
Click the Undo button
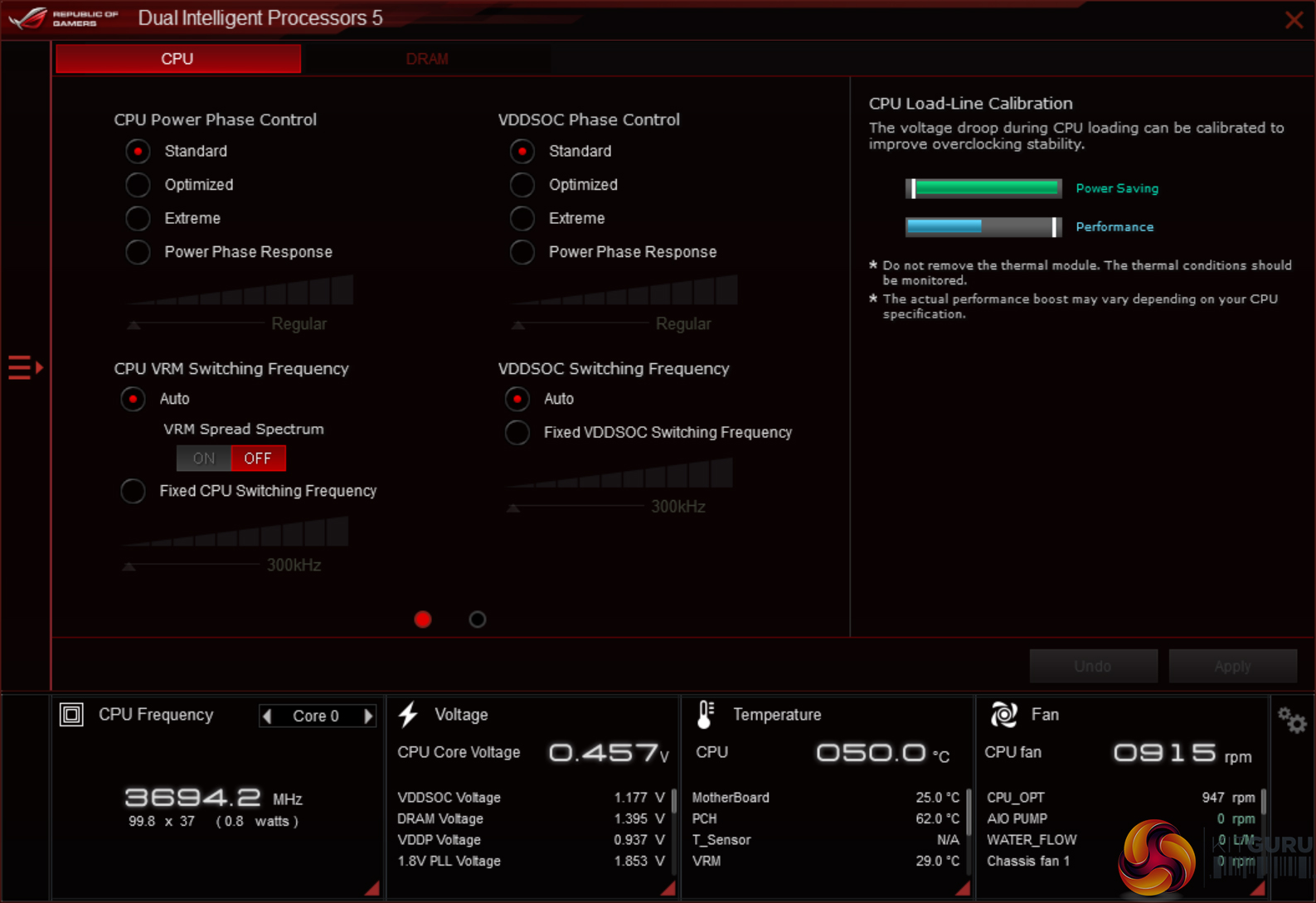1093,666
